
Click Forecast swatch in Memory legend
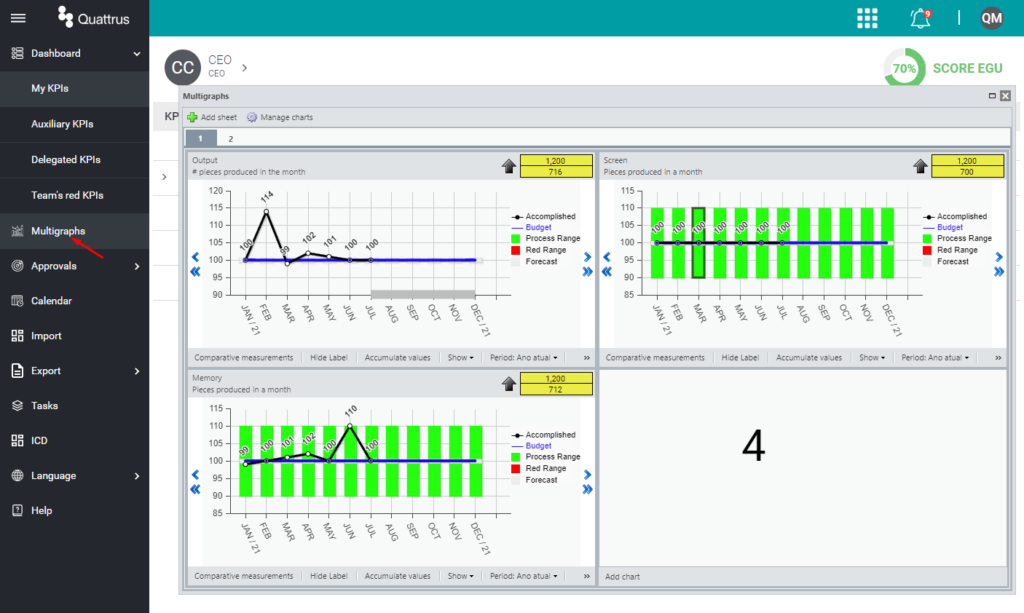click(x=516, y=480)
